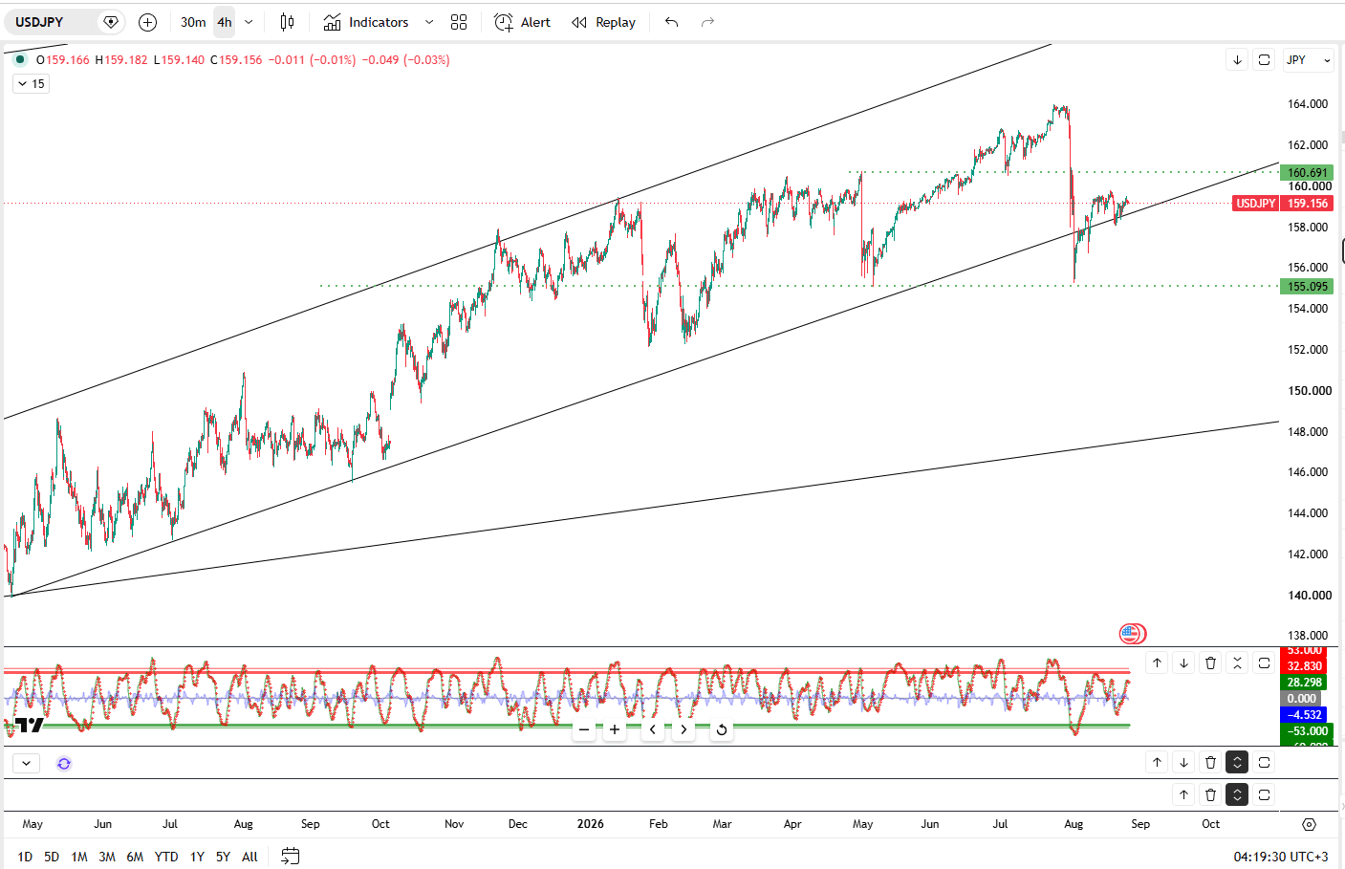Click the USDJPY 159.156 last price label
1345x869 pixels.
(1284, 203)
